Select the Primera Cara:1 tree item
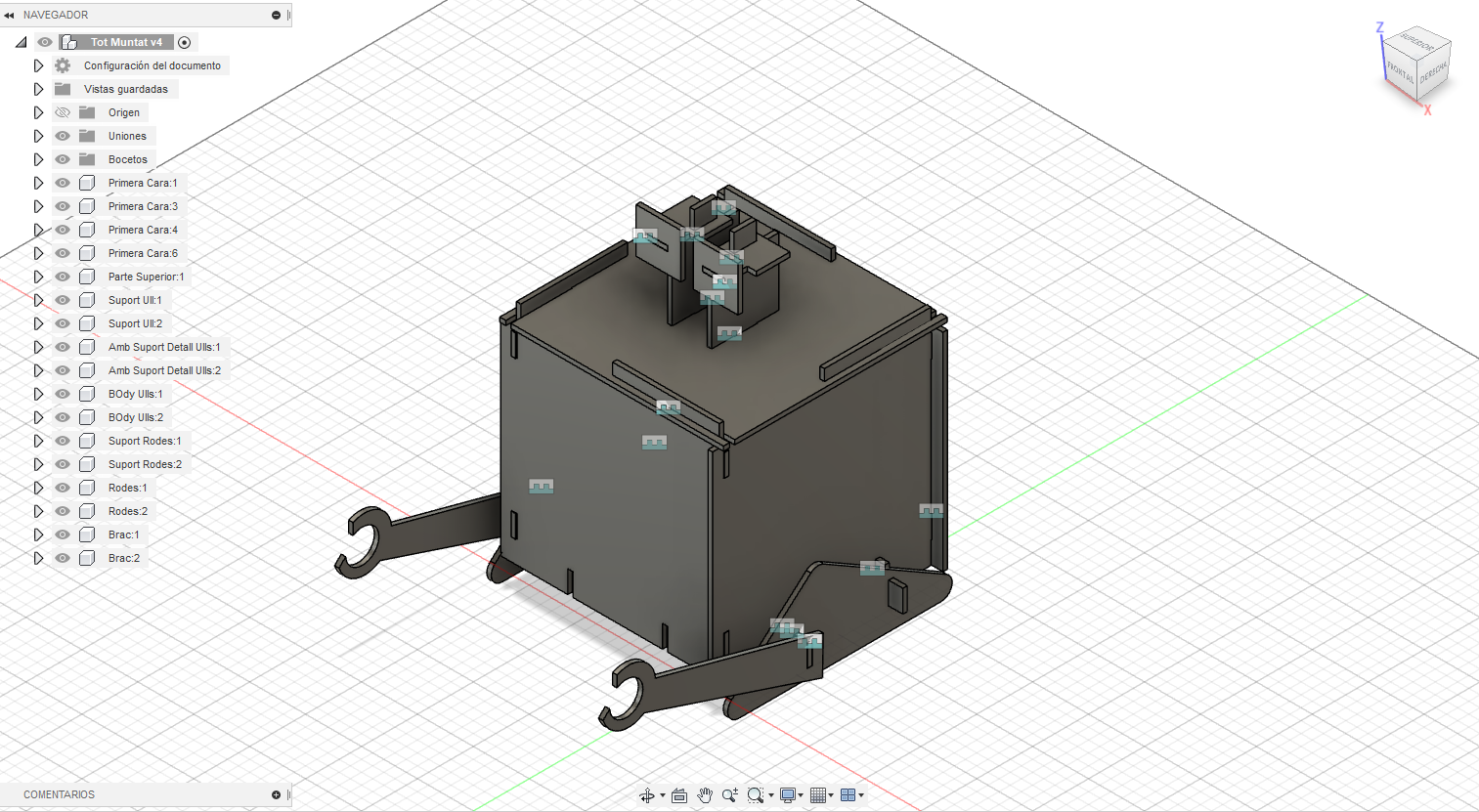 (x=143, y=183)
